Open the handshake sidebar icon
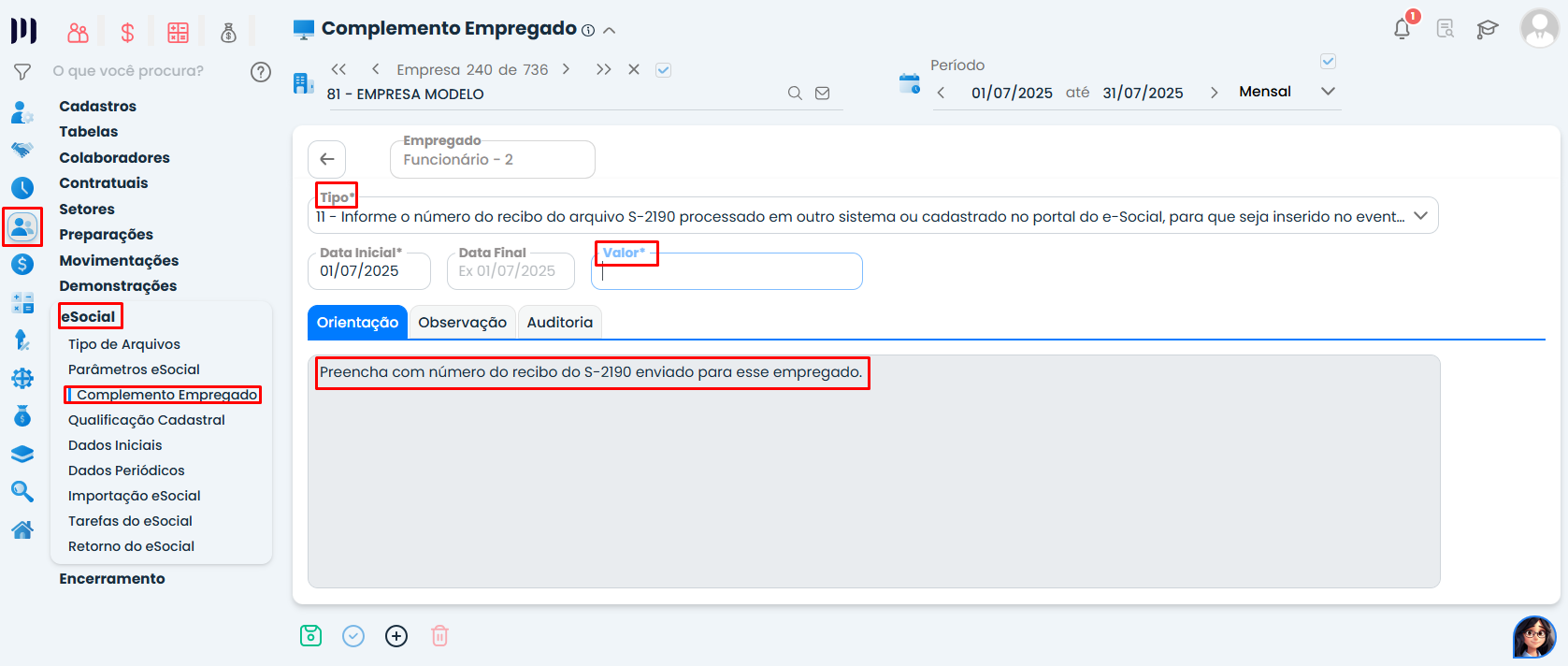Image resolution: width=1568 pixels, height=666 pixels. pyautogui.click(x=22, y=150)
